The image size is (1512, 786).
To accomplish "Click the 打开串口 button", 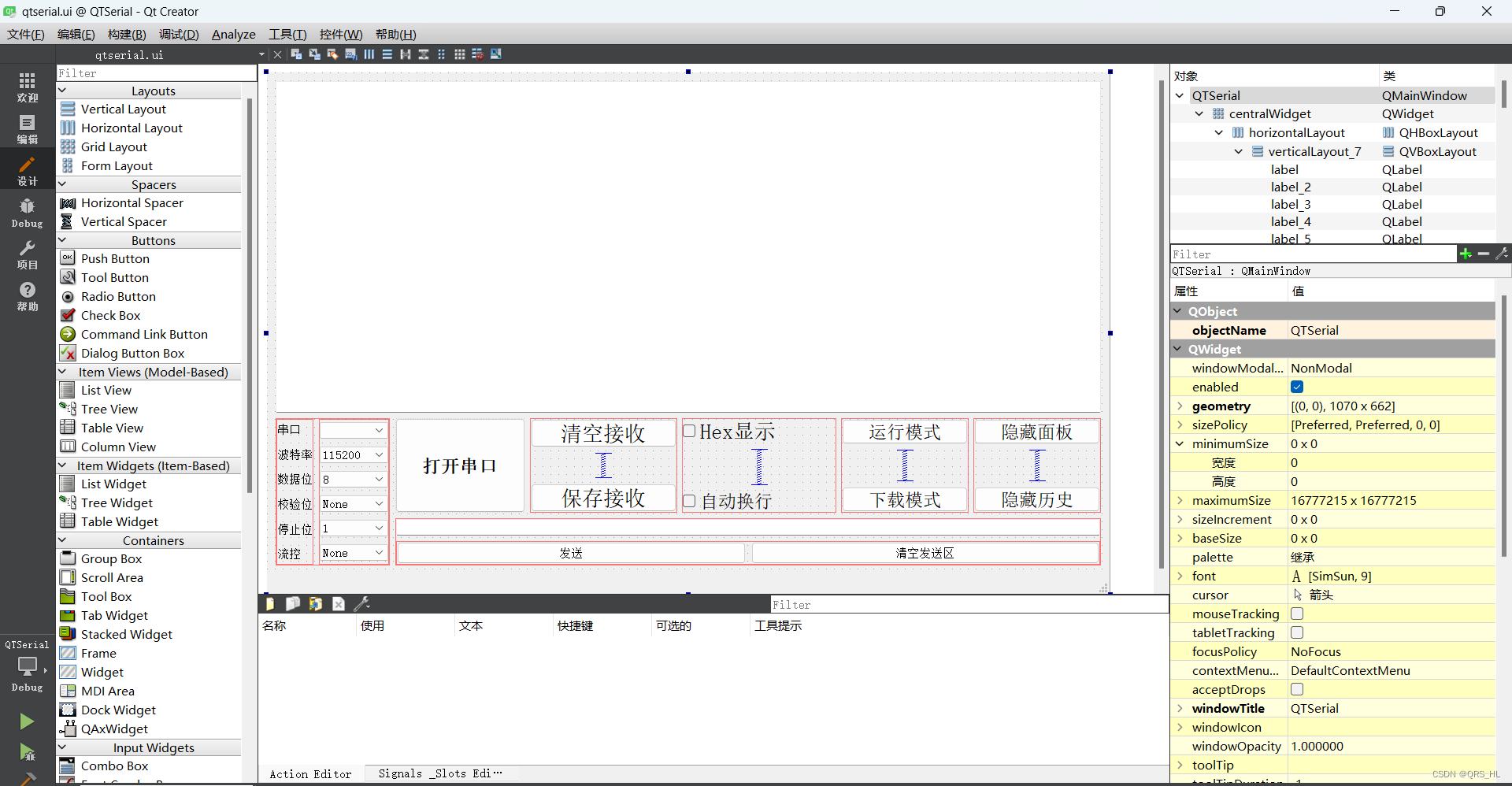I will click(460, 465).
